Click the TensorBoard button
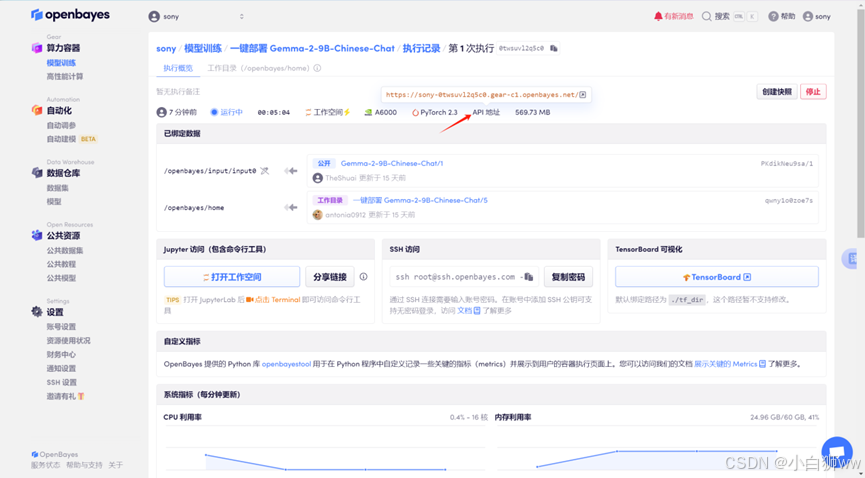 click(717, 277)
